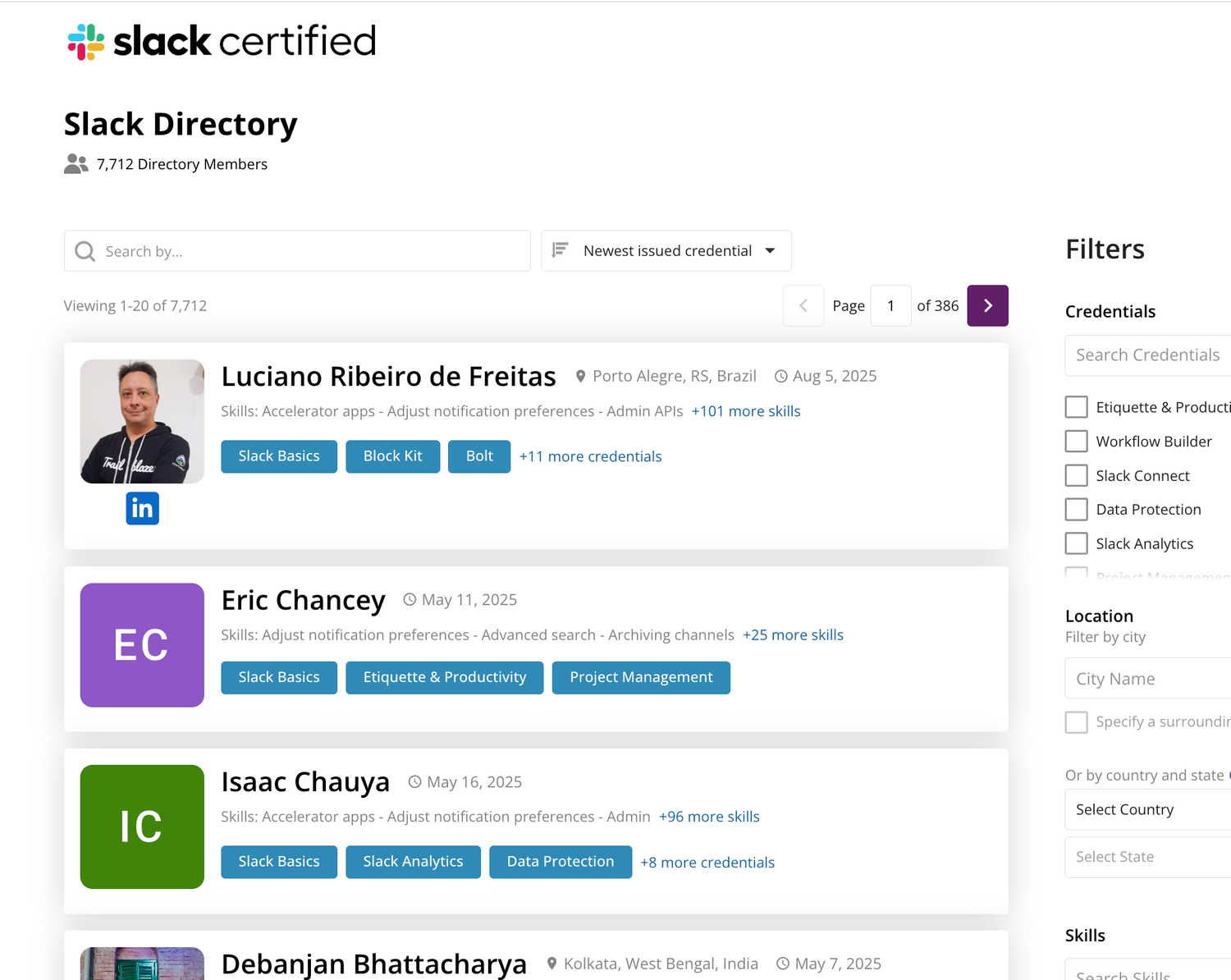Open the Select State dropdown
1231x980 pixels.
[1148, 857]
